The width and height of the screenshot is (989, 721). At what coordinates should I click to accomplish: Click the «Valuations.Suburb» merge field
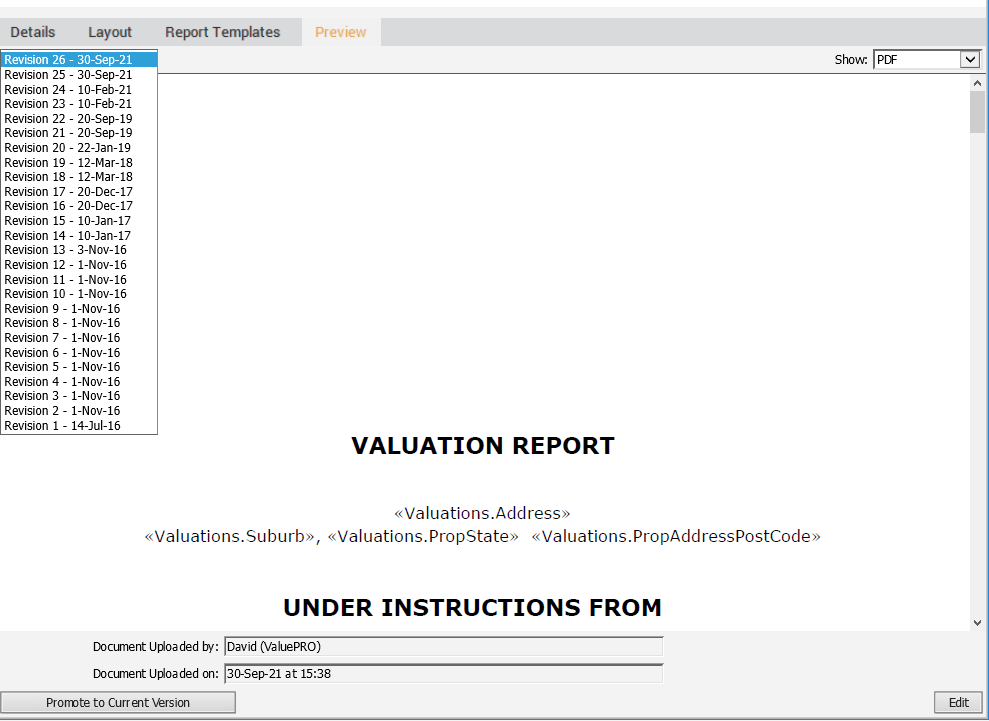230,536
